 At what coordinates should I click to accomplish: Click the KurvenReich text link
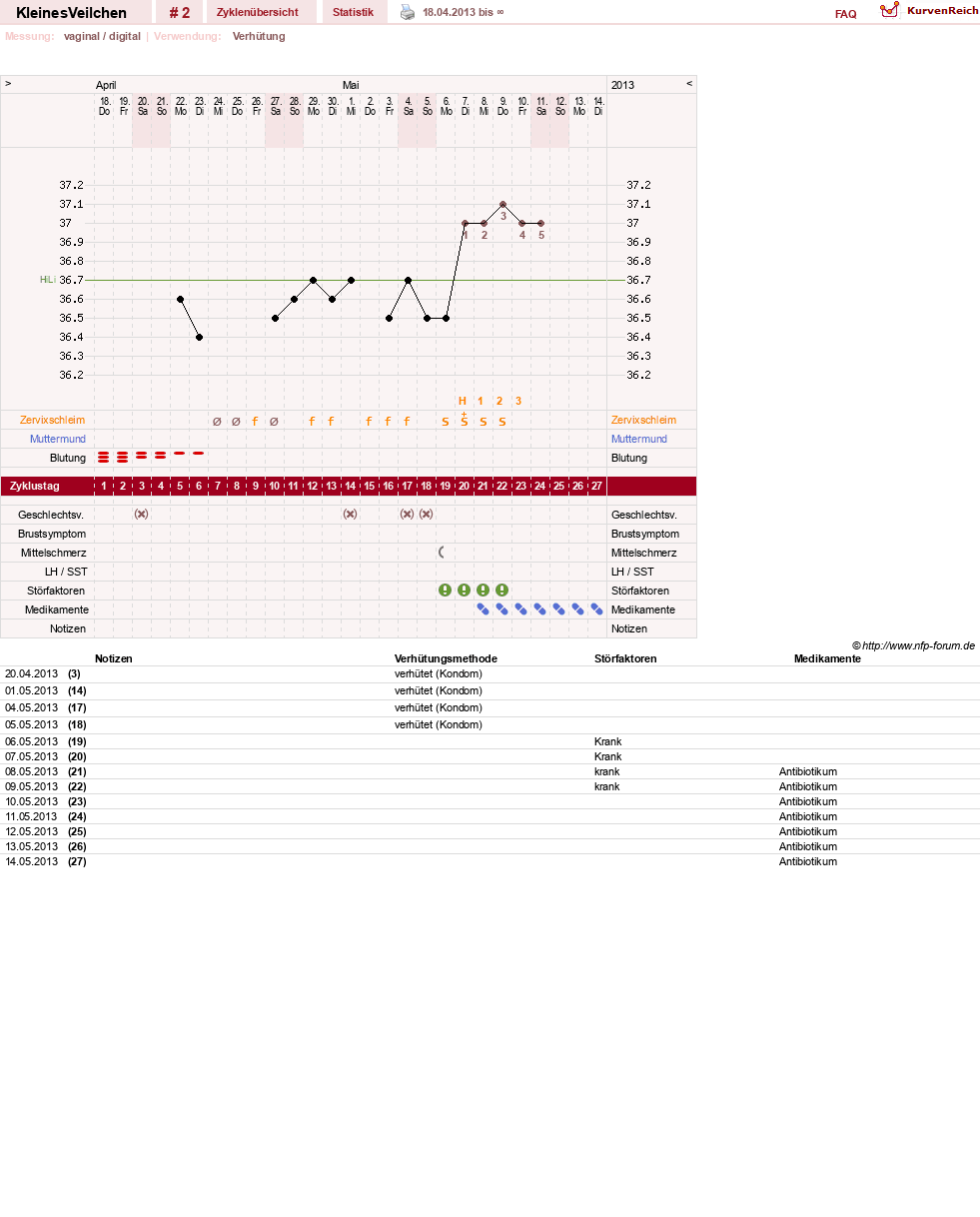coord(942,10)
